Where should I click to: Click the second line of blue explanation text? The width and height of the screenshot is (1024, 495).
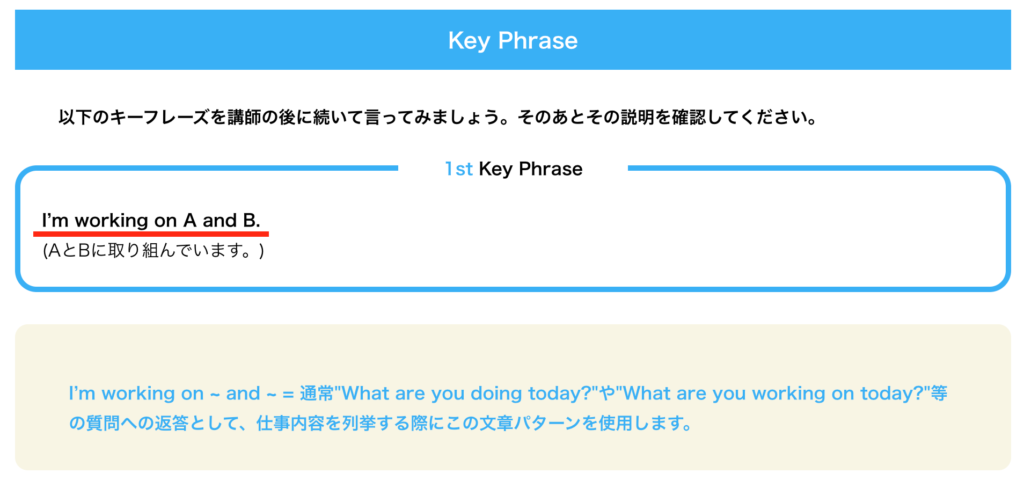coord(380,424)
